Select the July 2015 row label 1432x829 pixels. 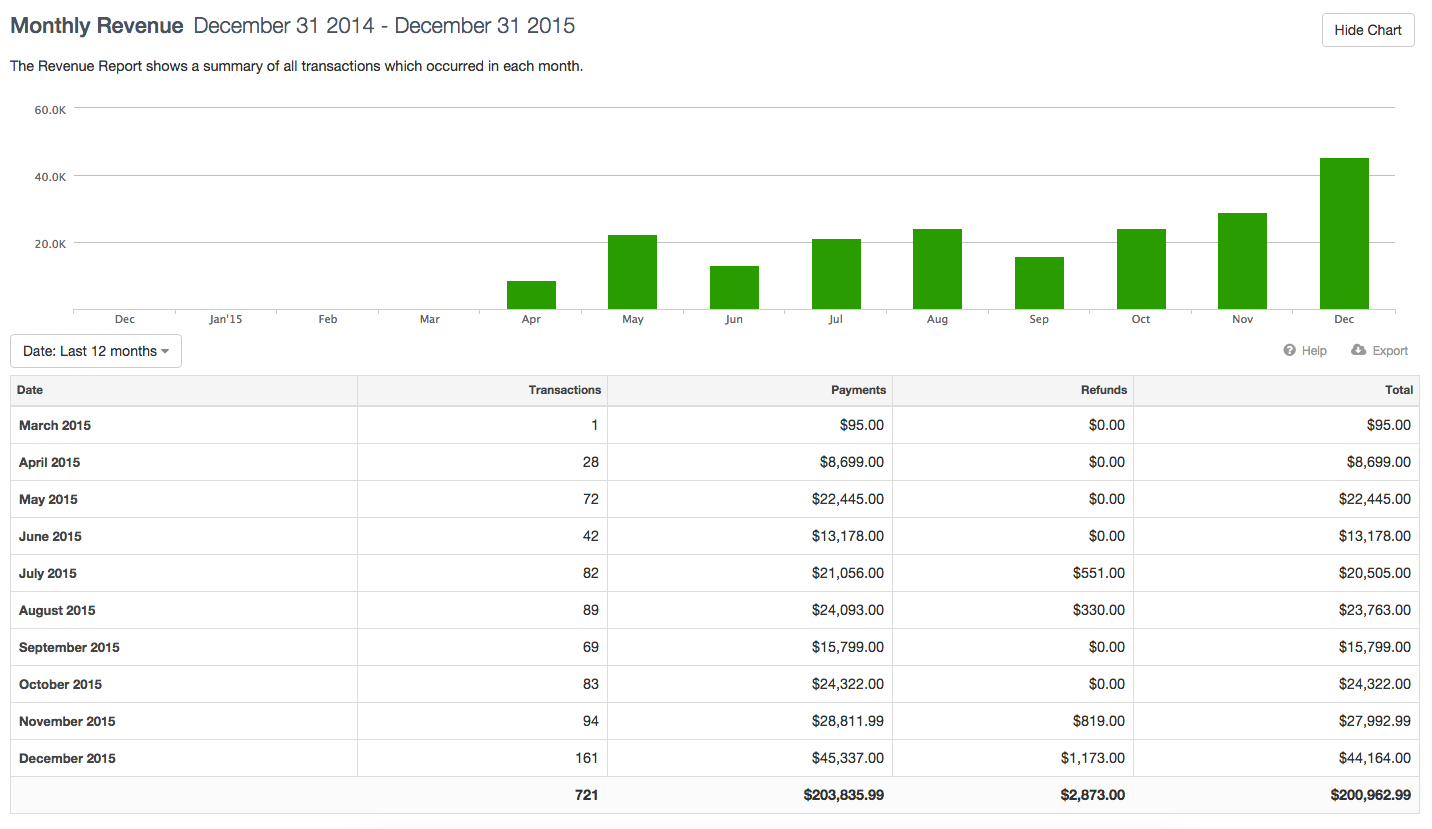pos(48,574)
